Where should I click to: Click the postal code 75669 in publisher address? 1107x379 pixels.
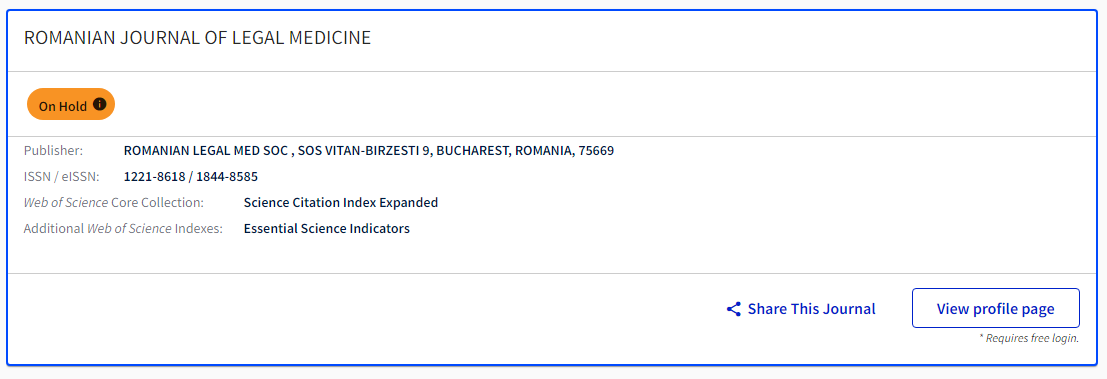tap(596, 150)
